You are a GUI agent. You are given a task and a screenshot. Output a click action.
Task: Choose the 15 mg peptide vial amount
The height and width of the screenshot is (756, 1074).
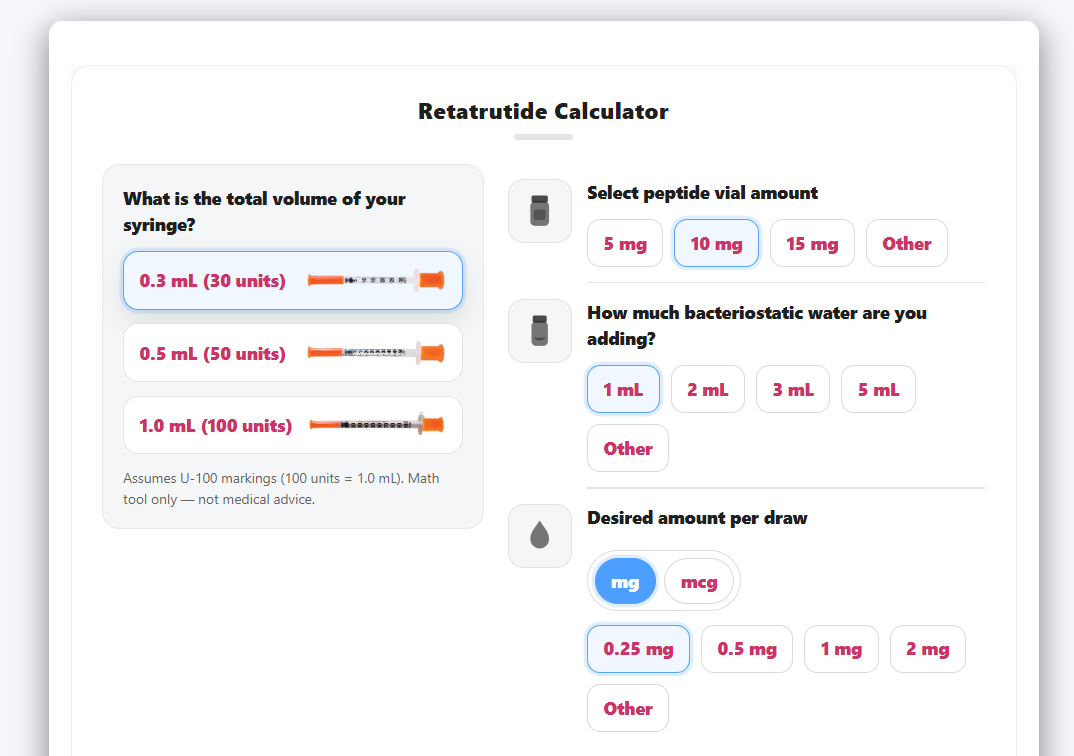(812, 243)
